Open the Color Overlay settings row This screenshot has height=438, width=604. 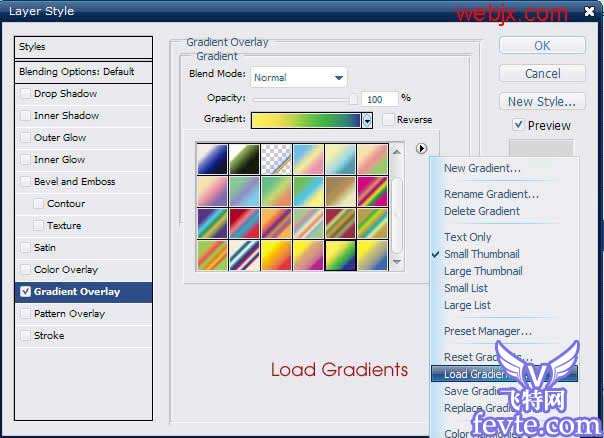click(x=83, y=270)
